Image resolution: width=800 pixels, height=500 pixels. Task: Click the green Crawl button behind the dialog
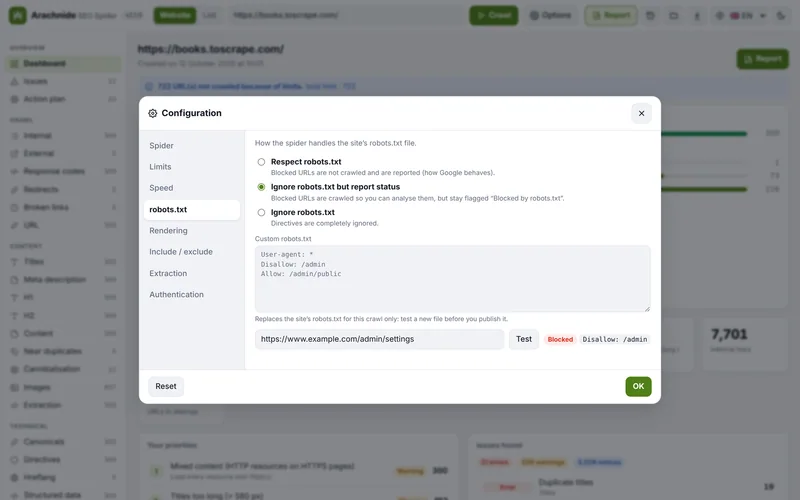tap(493, 15)
